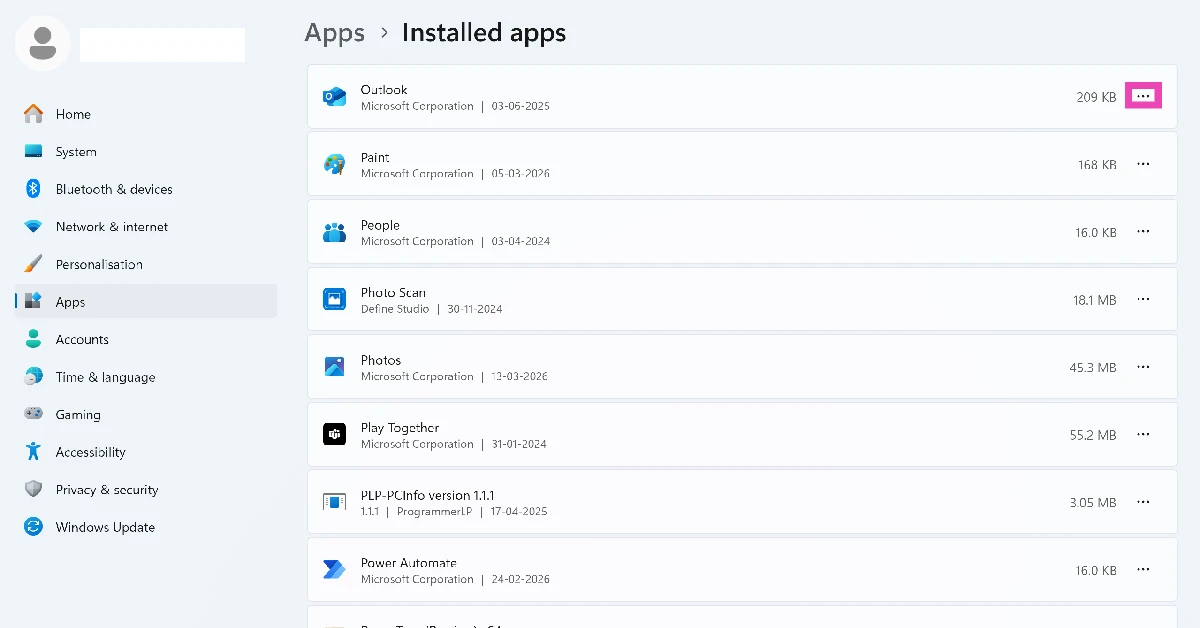Go to Bluetooth & devices settings

click(114, 189)
